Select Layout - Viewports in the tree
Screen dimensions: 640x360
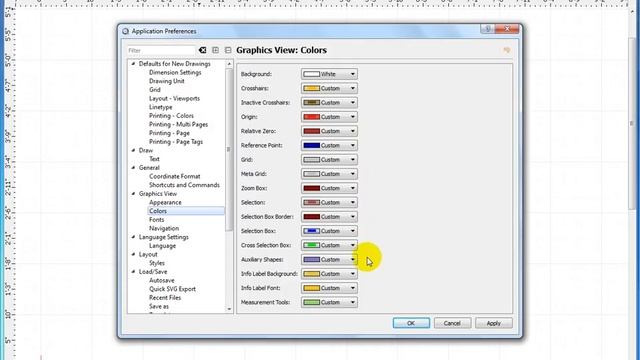coord(174,98)
